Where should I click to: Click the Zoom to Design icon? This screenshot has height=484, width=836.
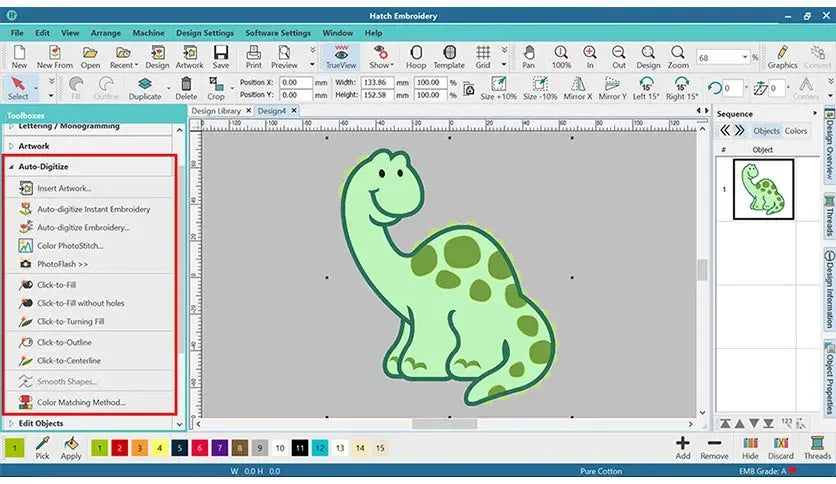click(x=648, y=52)
